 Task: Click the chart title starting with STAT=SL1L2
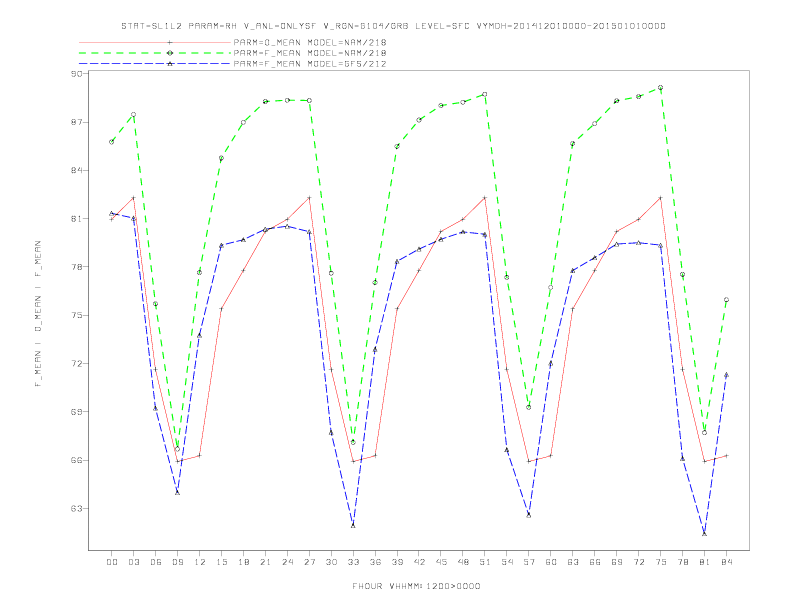coord(393,26)
